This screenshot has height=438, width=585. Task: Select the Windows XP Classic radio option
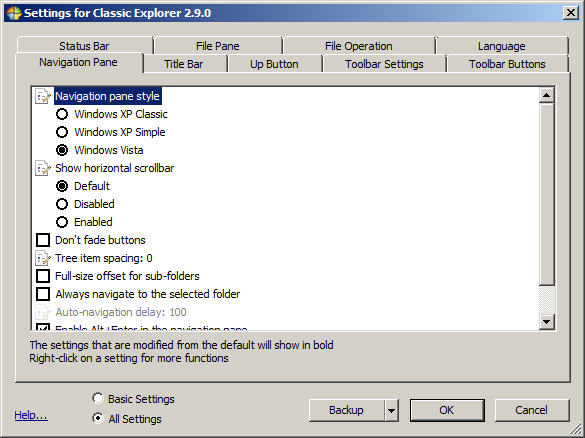[62, 114]
